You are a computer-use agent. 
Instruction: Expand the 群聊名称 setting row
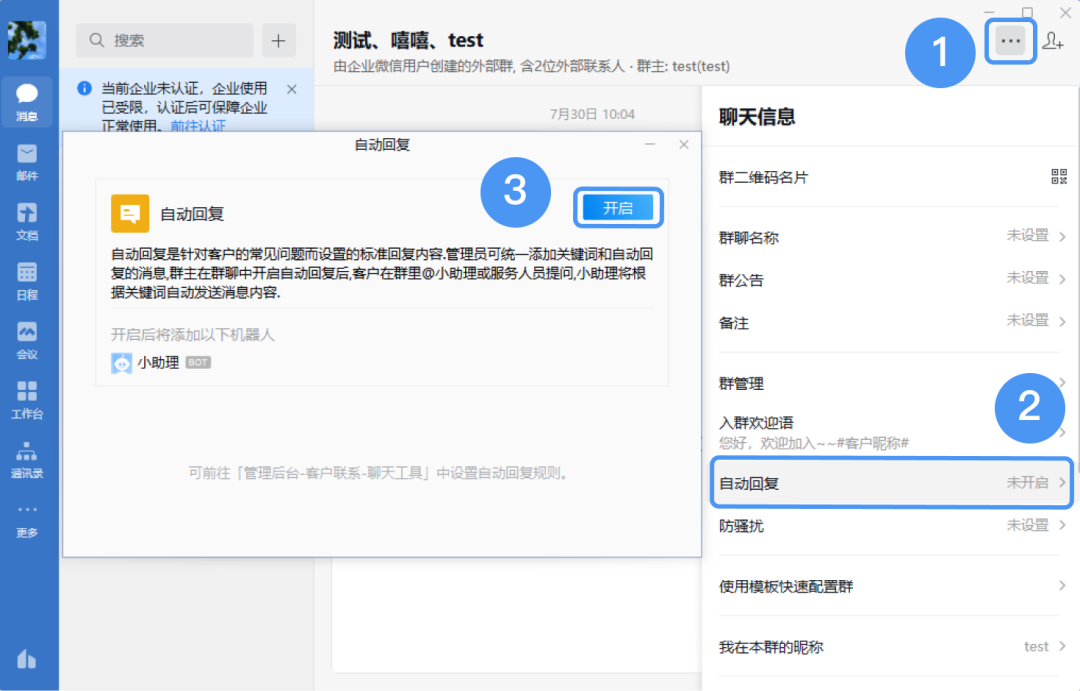click(892, 237)
